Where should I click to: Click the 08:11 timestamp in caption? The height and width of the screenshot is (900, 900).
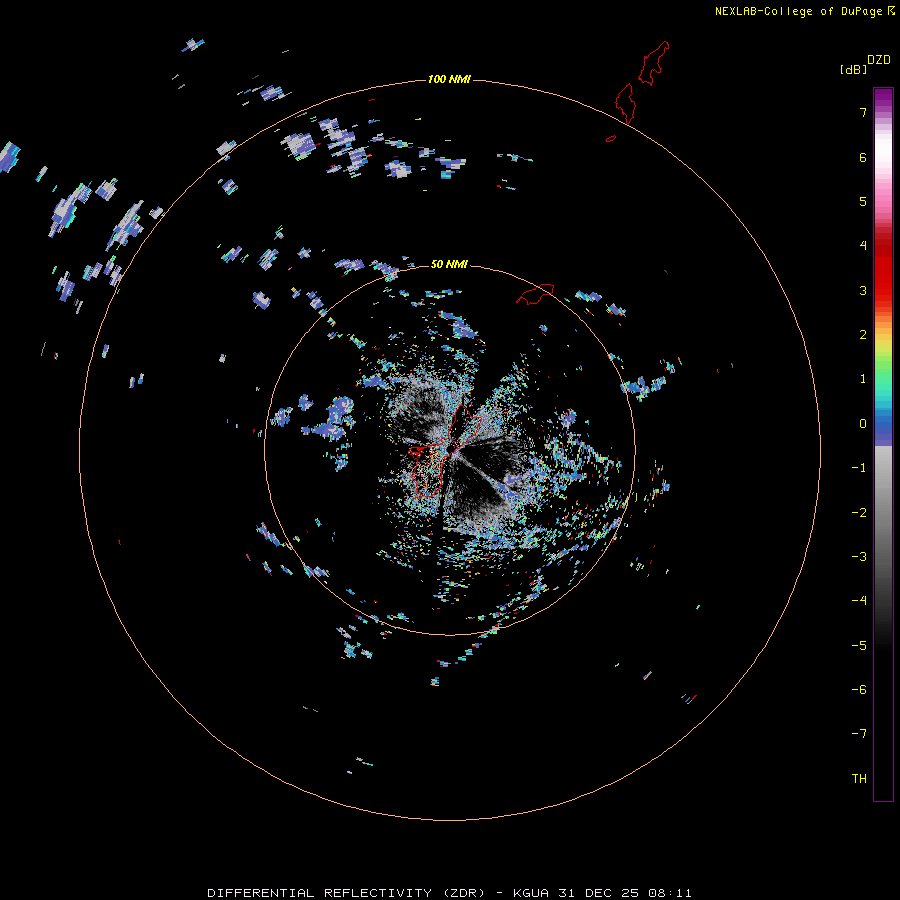(x=670, y=893)
